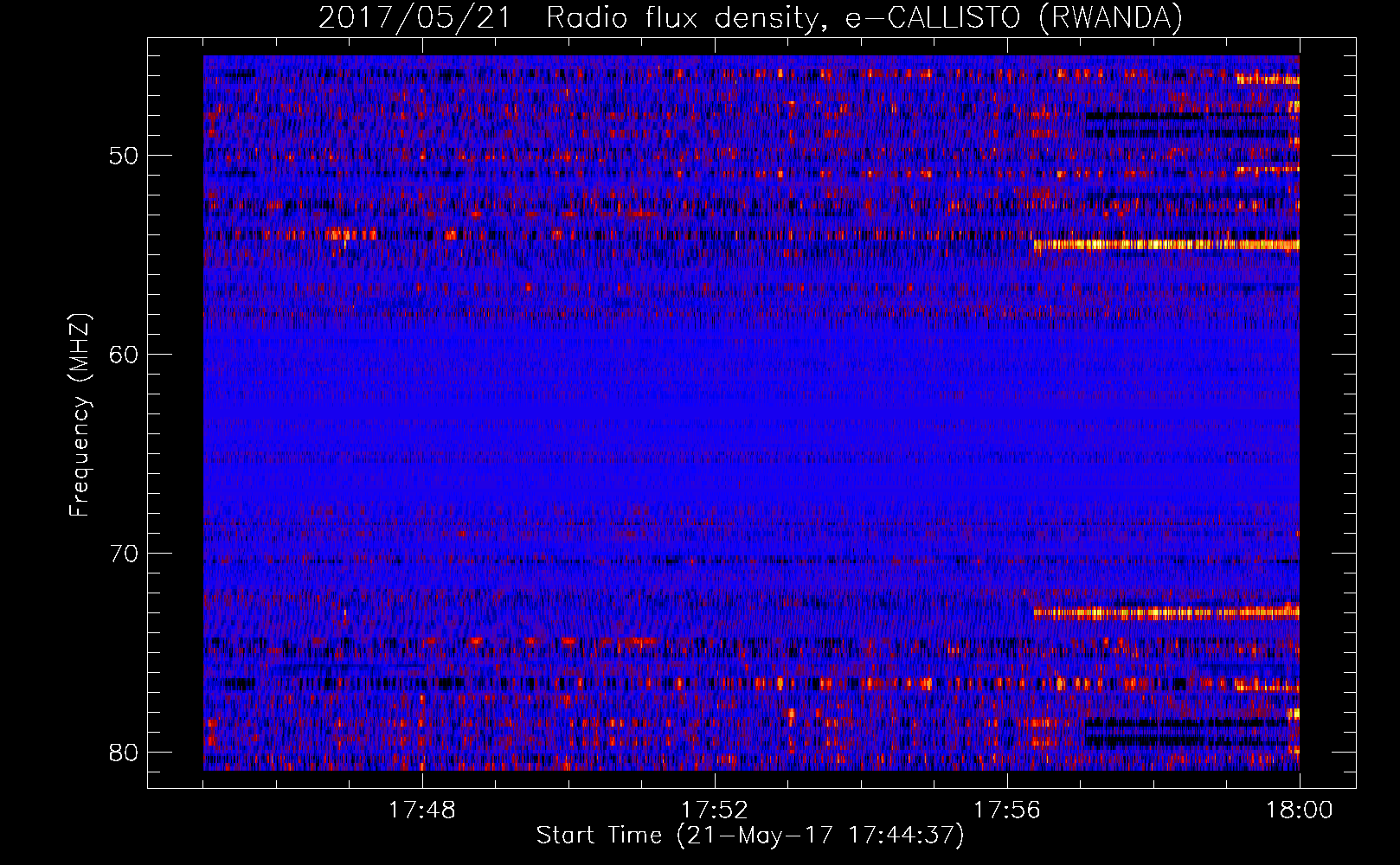Image resolution: width=1400 pixels, height=865 pixels.
Task: Click the "50" frequency tick label
Action: point(123,156)
